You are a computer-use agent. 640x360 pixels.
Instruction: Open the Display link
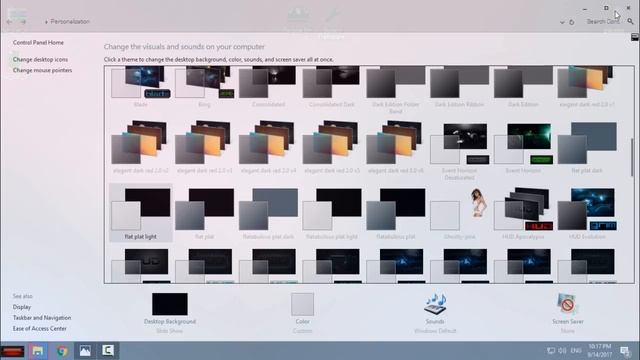(x=22, y=307)
